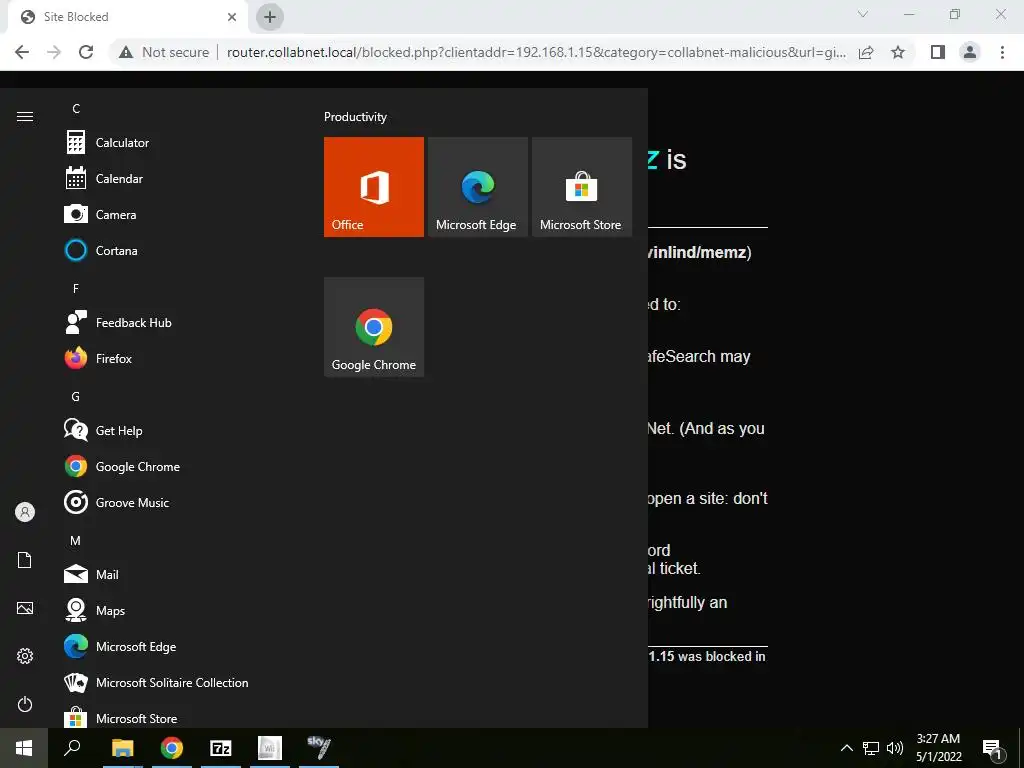Expand the Start menu hamburger button
This screenshot has height=768, width=1024.
click(25, 116)
